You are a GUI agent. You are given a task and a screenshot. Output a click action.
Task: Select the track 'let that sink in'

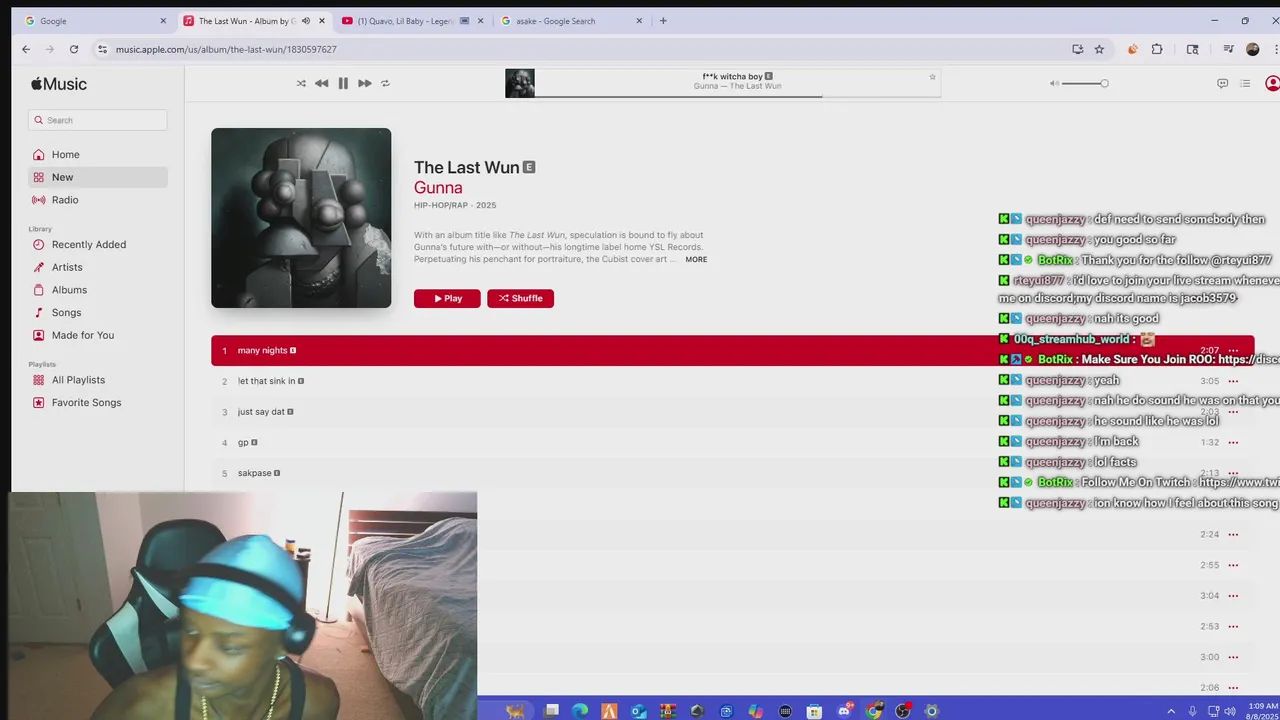[x=732, y=381]
